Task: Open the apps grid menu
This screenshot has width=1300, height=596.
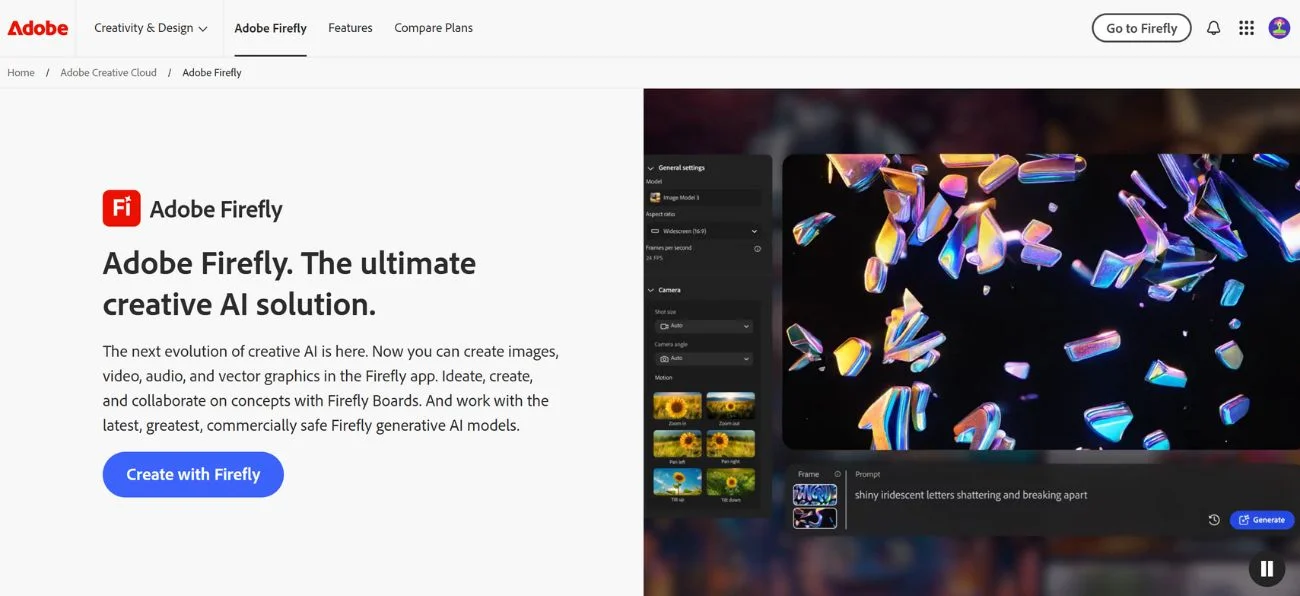Action: [x=1246, y=28]
